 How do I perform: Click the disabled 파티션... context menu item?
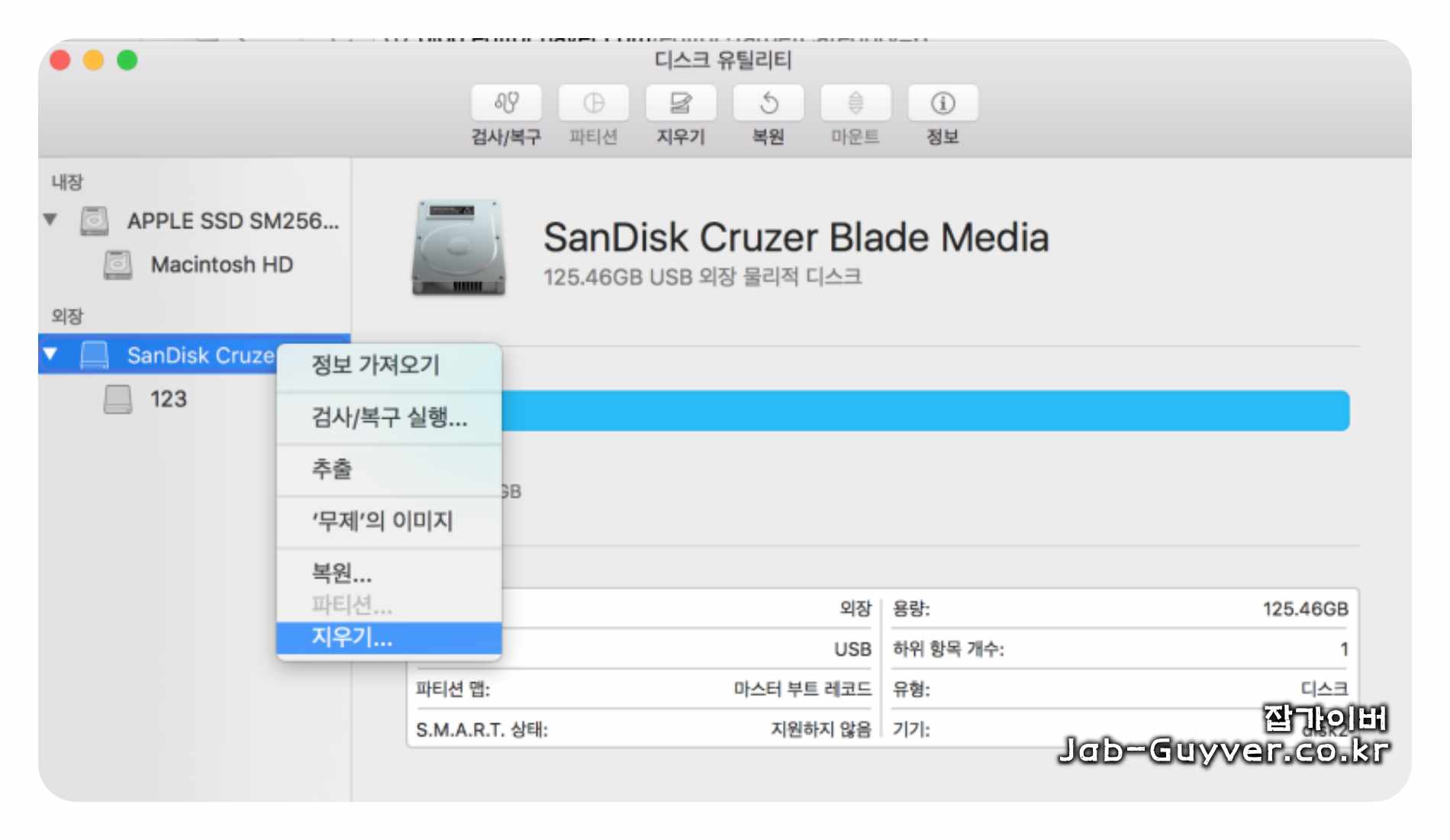[x=389, y=605]
